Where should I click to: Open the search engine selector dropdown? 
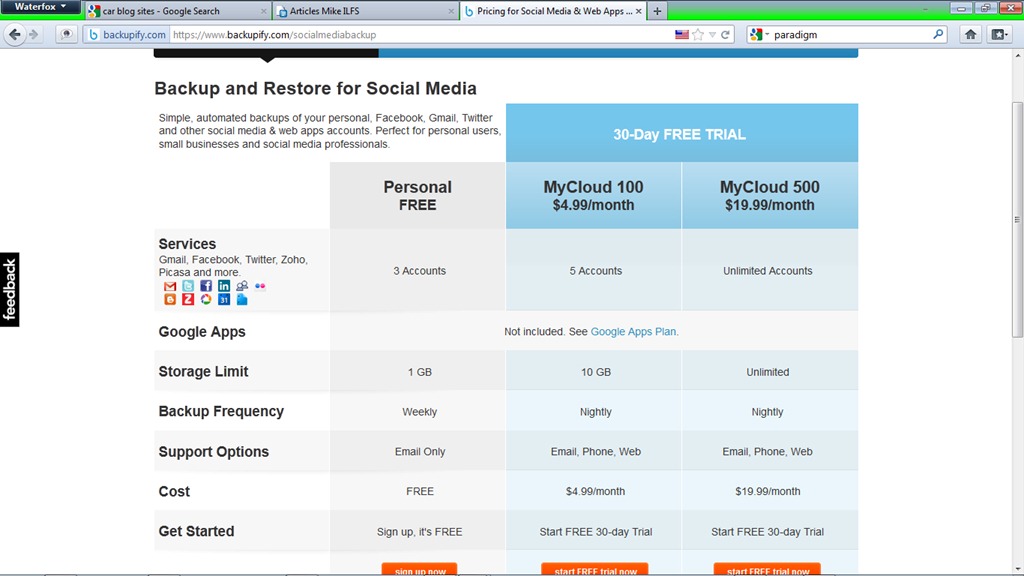click(x=760, y=34)
